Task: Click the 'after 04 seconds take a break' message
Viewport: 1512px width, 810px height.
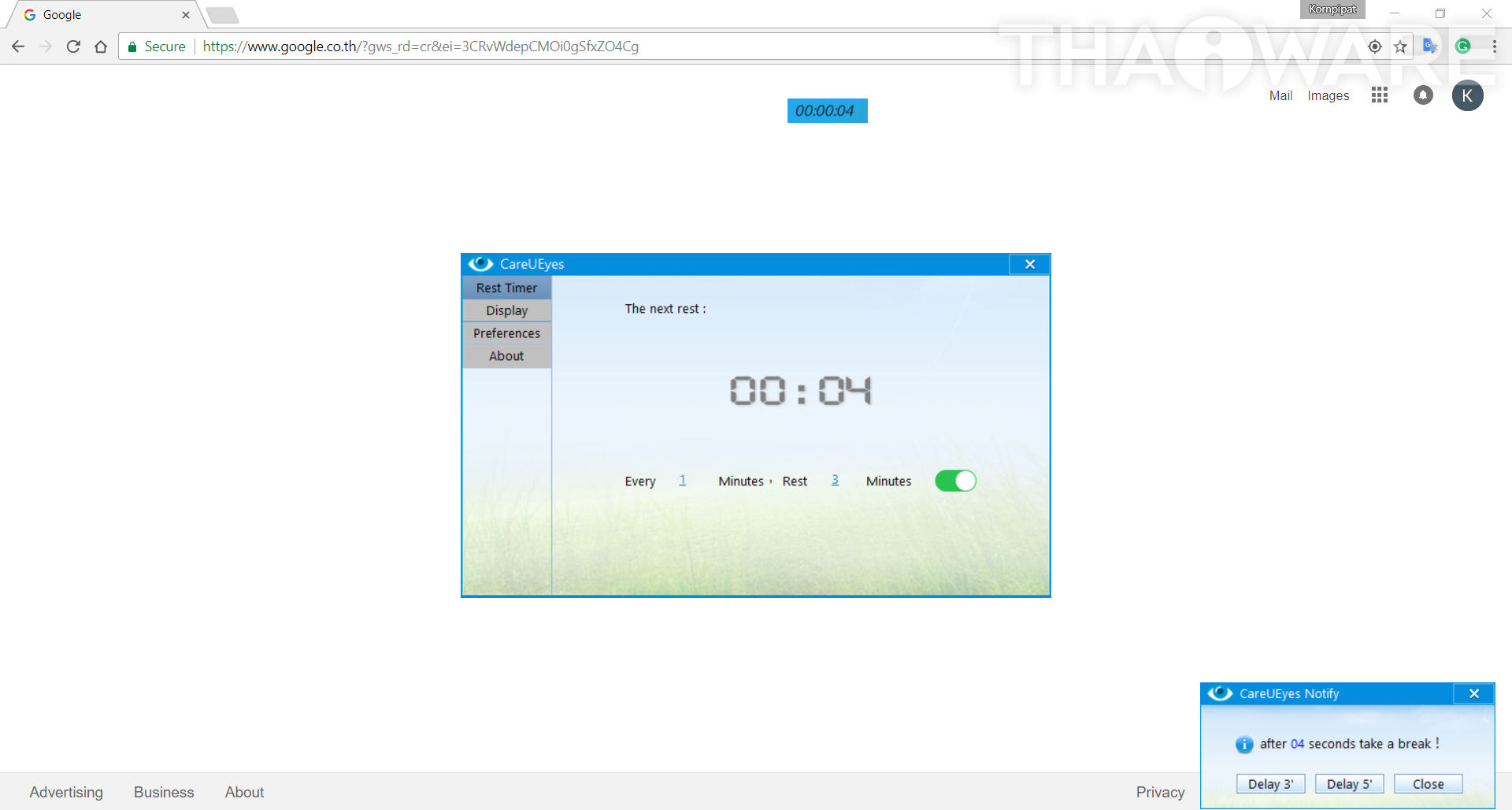Action: 1349,744
